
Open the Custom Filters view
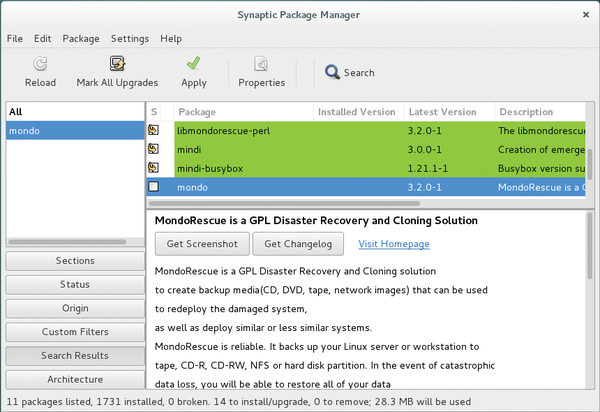75,332
